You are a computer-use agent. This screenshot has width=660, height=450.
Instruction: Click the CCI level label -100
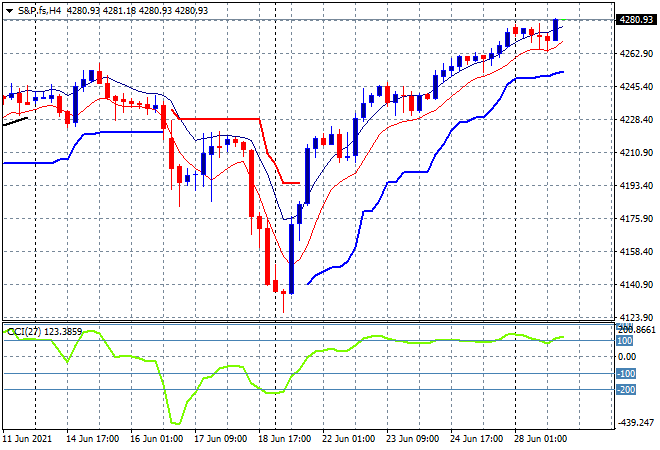tap(626, 373)
